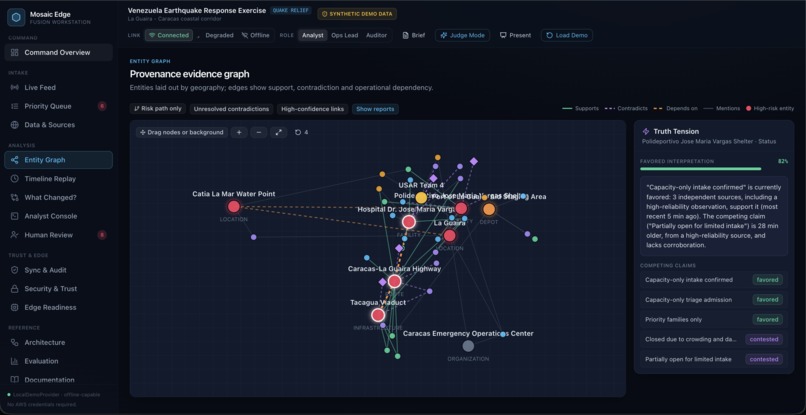Click the Truth Tension sparkle icon
This screenshot has height=415, width=806.
646,132
